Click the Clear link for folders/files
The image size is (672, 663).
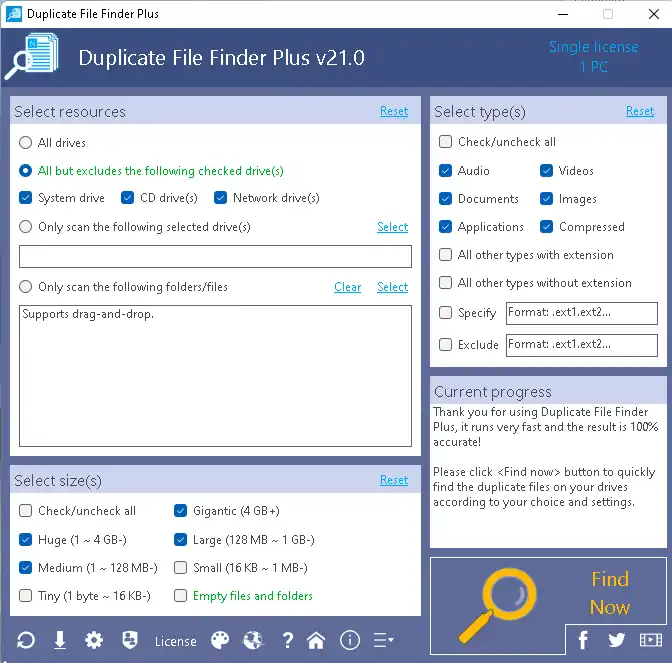click(347, 287)
